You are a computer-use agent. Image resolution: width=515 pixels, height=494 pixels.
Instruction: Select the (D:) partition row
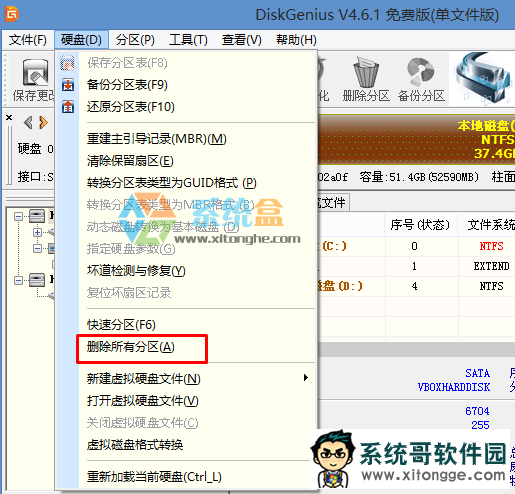(x=416, y=286)
